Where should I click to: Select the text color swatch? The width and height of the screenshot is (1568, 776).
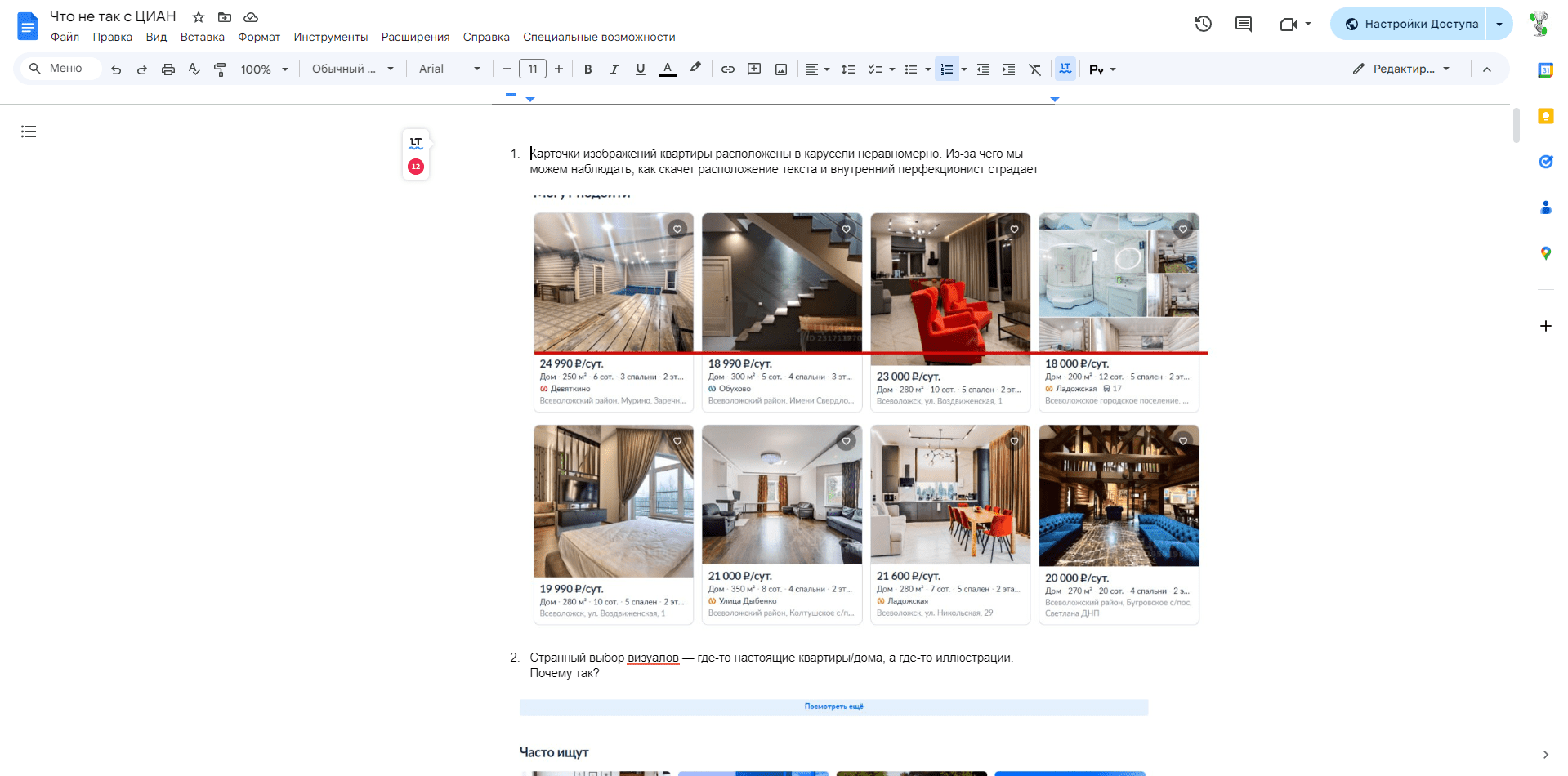(x=668, y=69)
